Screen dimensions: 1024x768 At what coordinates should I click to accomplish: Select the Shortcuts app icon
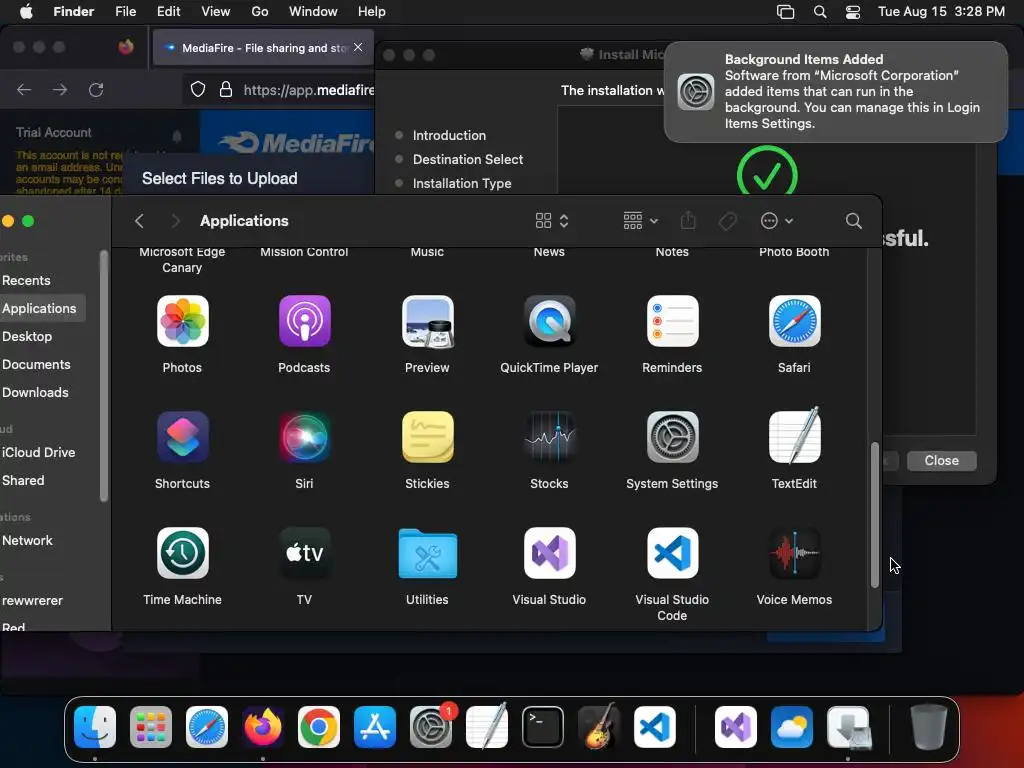(x=182, y=437)
